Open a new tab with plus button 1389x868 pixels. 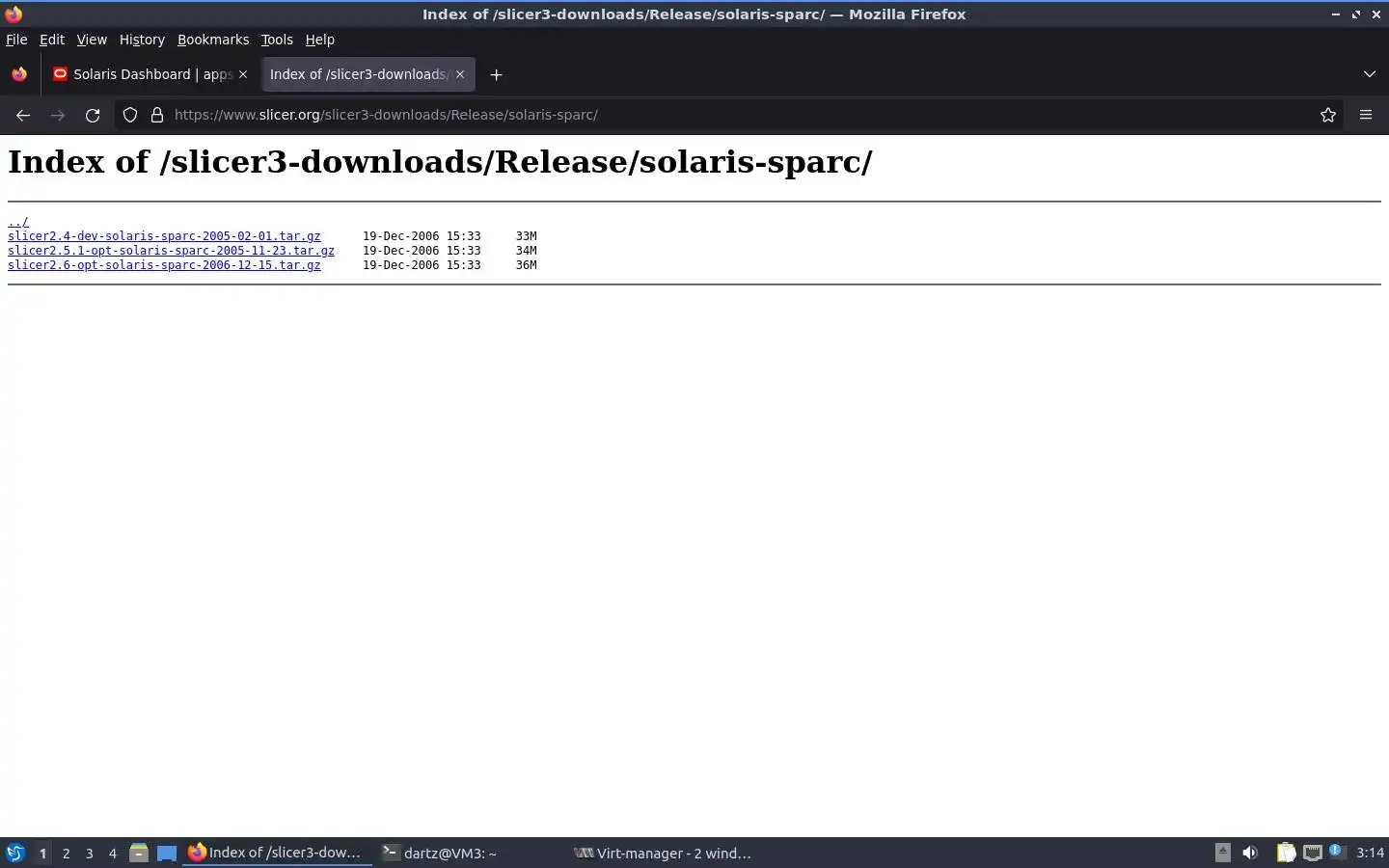496,74
